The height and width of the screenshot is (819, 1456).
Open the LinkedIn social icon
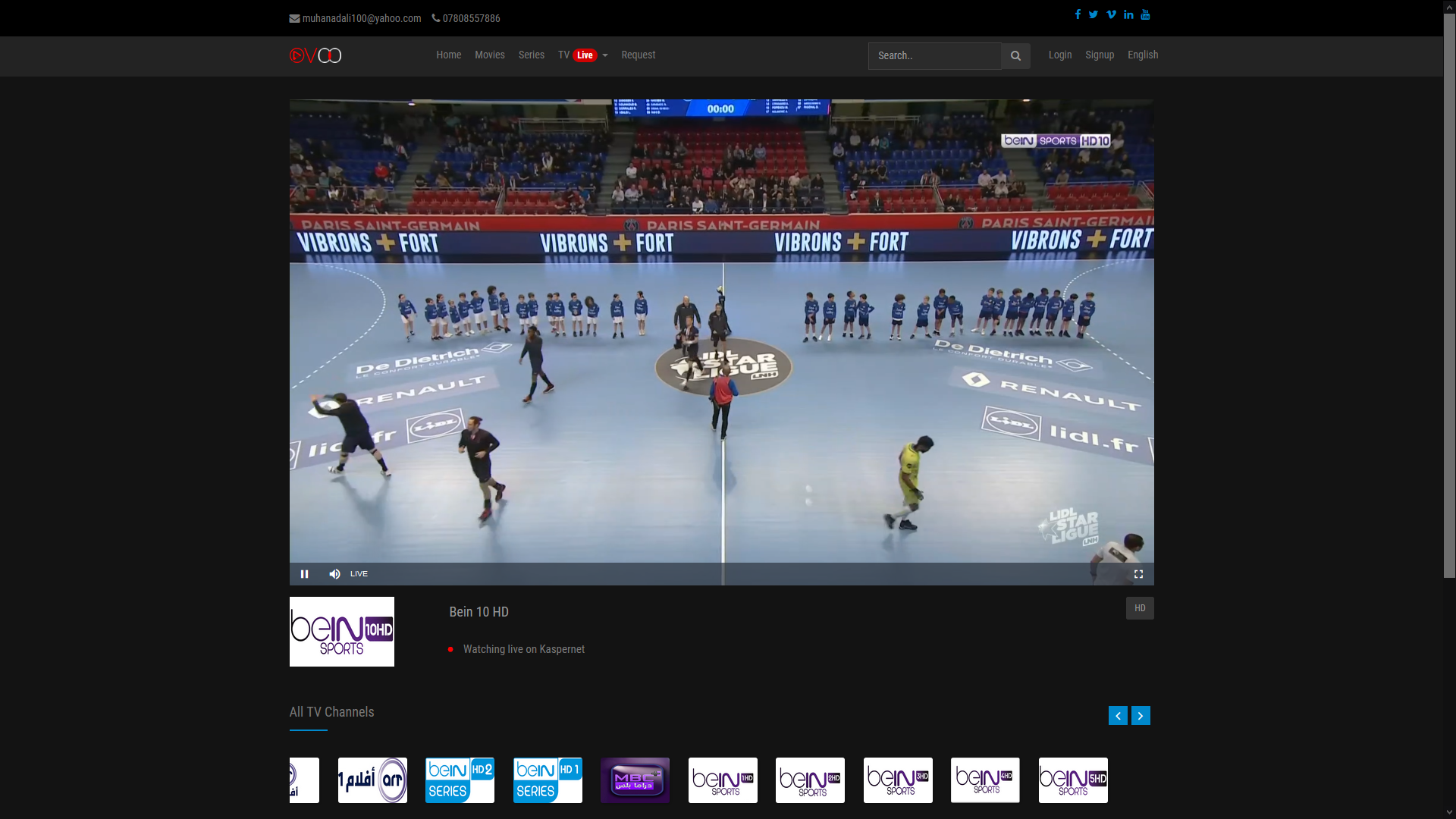click(1128, 14)
